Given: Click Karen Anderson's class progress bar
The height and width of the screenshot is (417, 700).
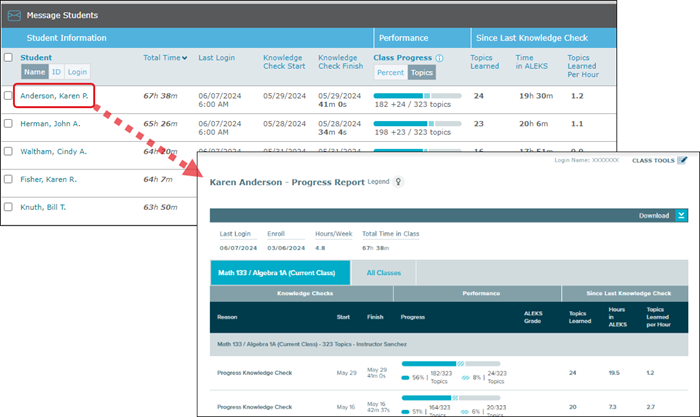Looking at the screenshot, I should [x=417, y=93].
